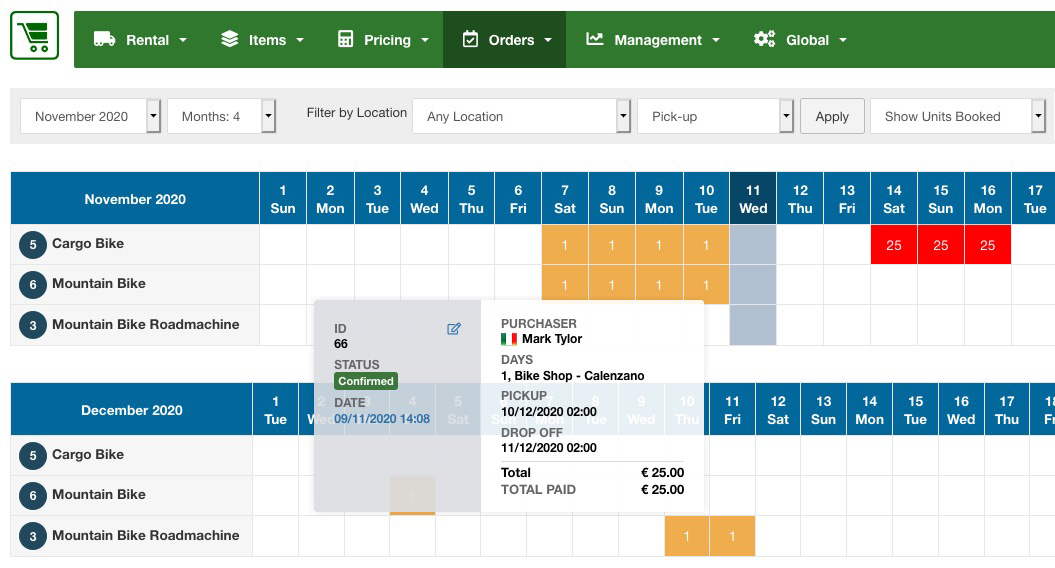
Task: Open the November 2020 month dropdown
Action: (x=91, y=116)
